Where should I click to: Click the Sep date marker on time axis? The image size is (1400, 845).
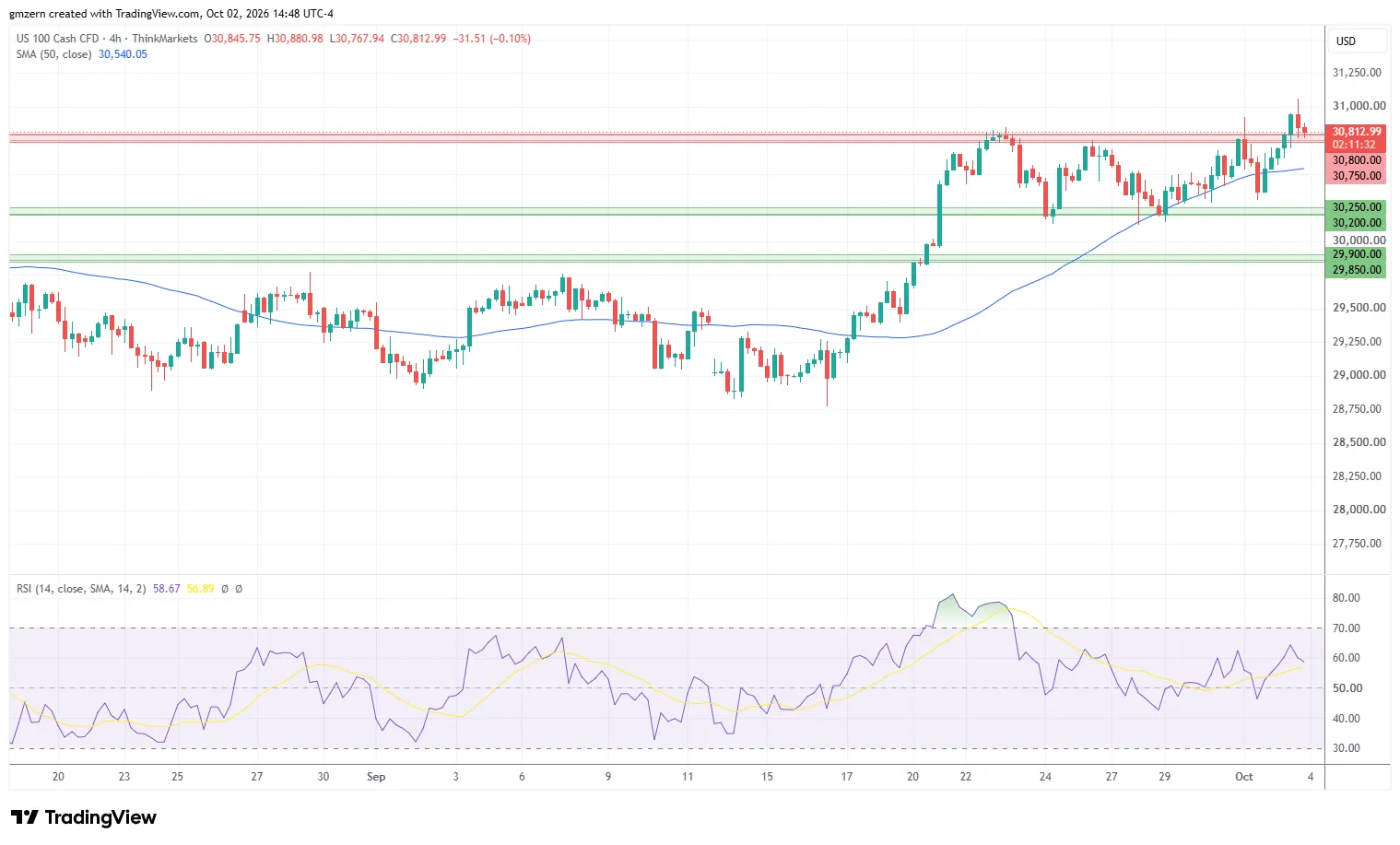tap(376, 777)
